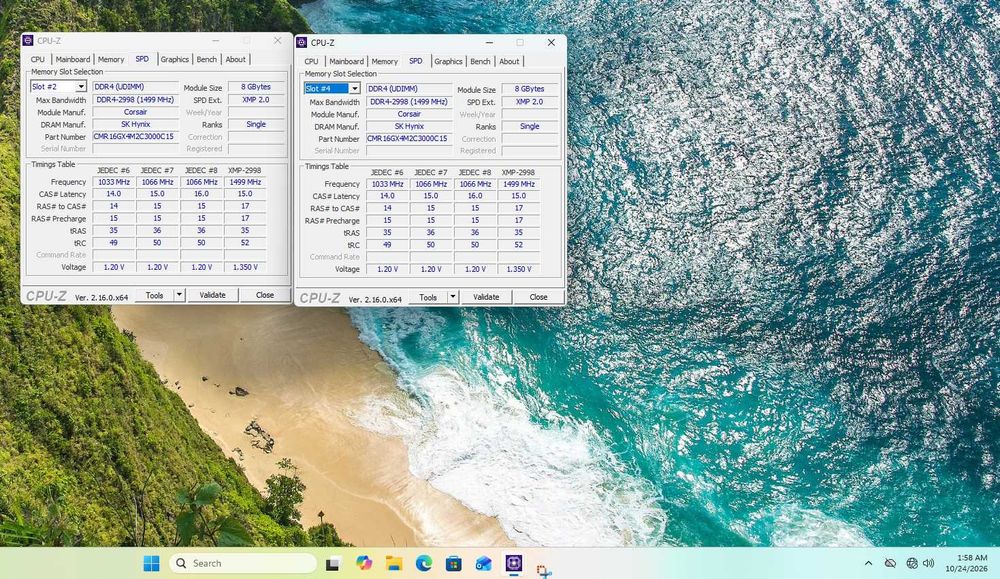Expand Tools arrow in the Slot #2 window
Viewport: 1000px width, 579px height.
click(179, 295)
